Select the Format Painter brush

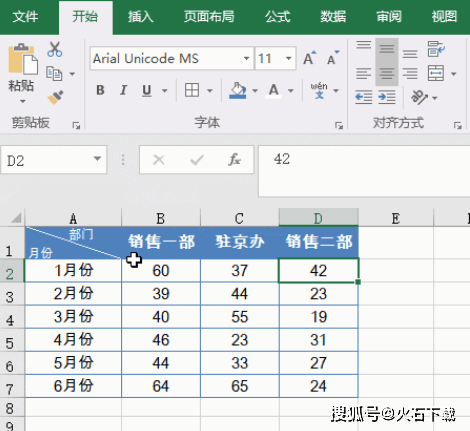coord(55,97)
